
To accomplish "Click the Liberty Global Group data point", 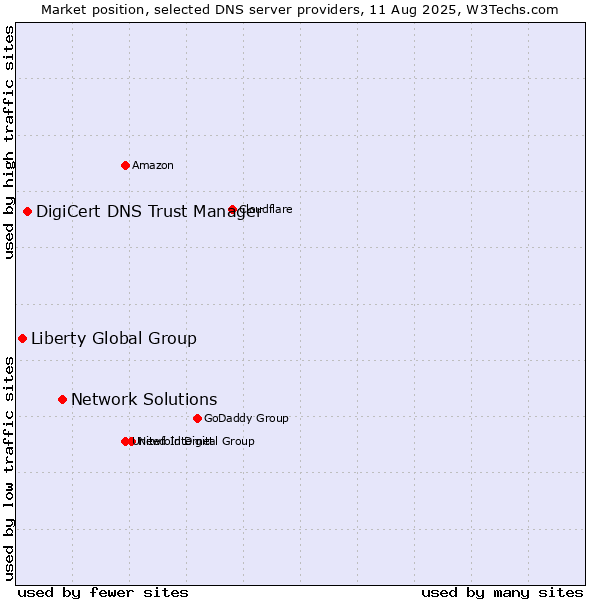I will [x=23, y=339].
